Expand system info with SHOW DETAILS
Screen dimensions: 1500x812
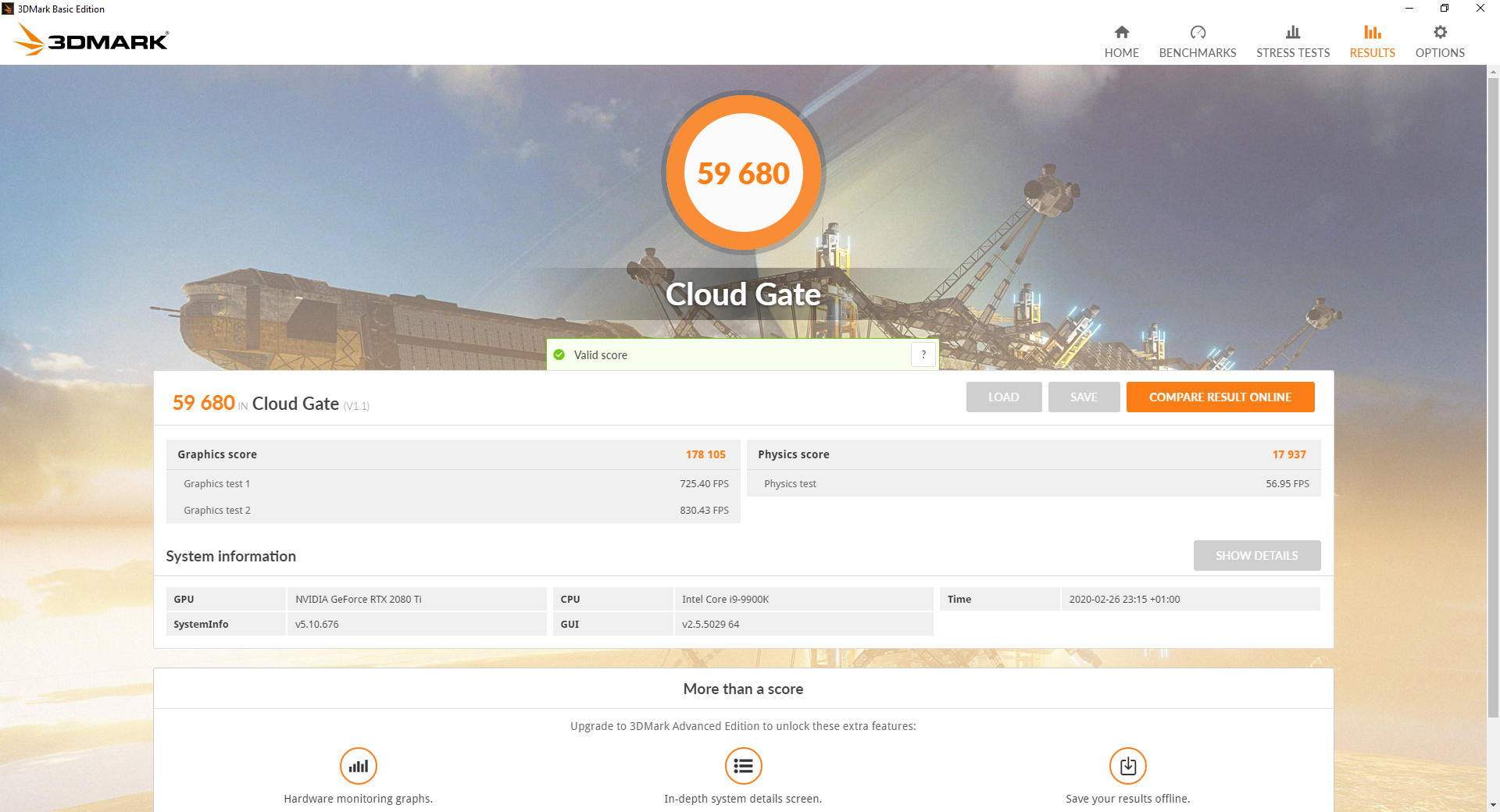pos(1257,555)
